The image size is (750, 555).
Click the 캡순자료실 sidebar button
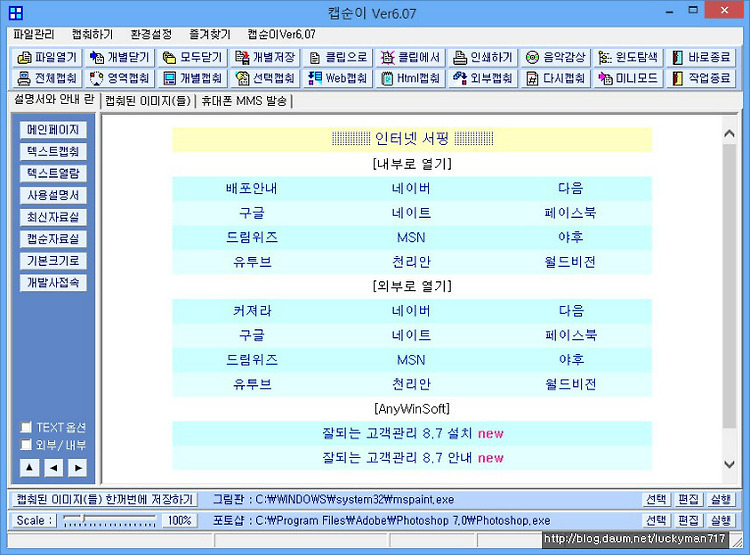coord(53,239)
